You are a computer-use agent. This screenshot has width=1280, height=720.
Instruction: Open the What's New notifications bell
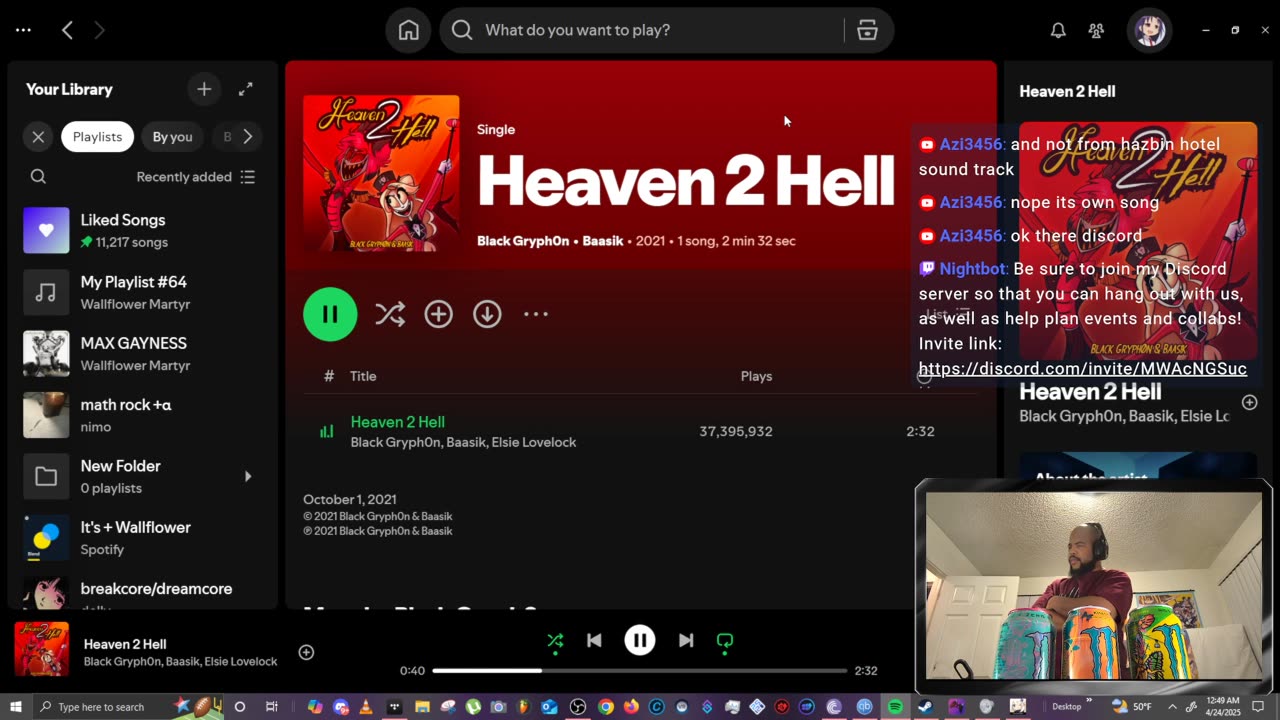1058,30
